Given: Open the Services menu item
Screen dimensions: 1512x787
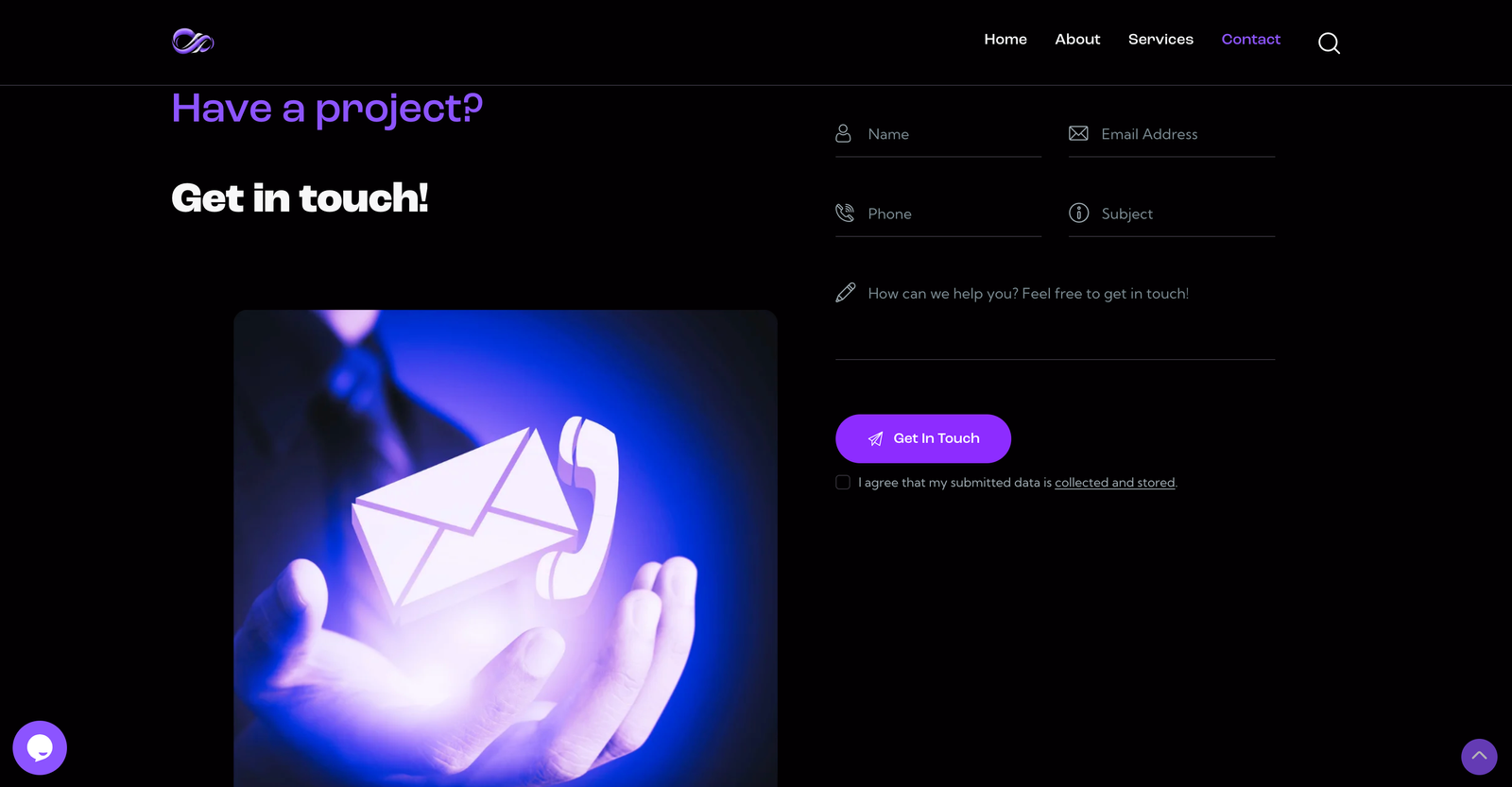Looking at the screenshot, I should pos(1160,40).
